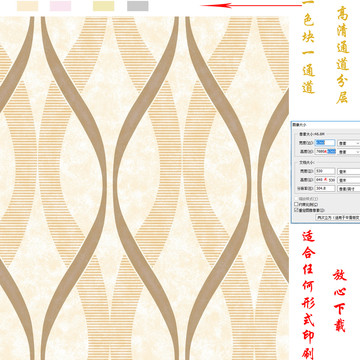Click the red arrow pointing to swatches
The width and height of the screenshot is (360, 360).
point(252,5)
